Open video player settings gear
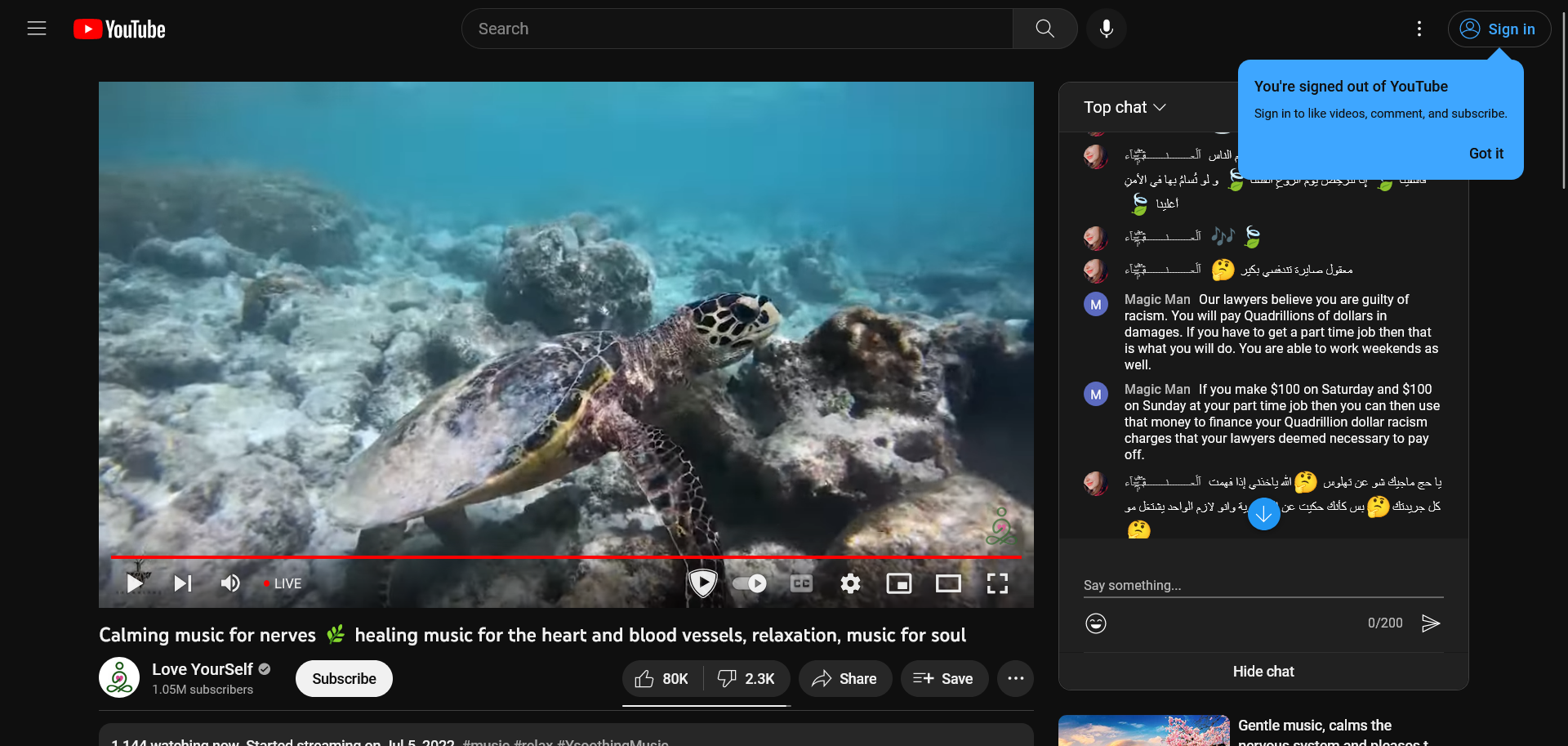 [x=850, y=583]
